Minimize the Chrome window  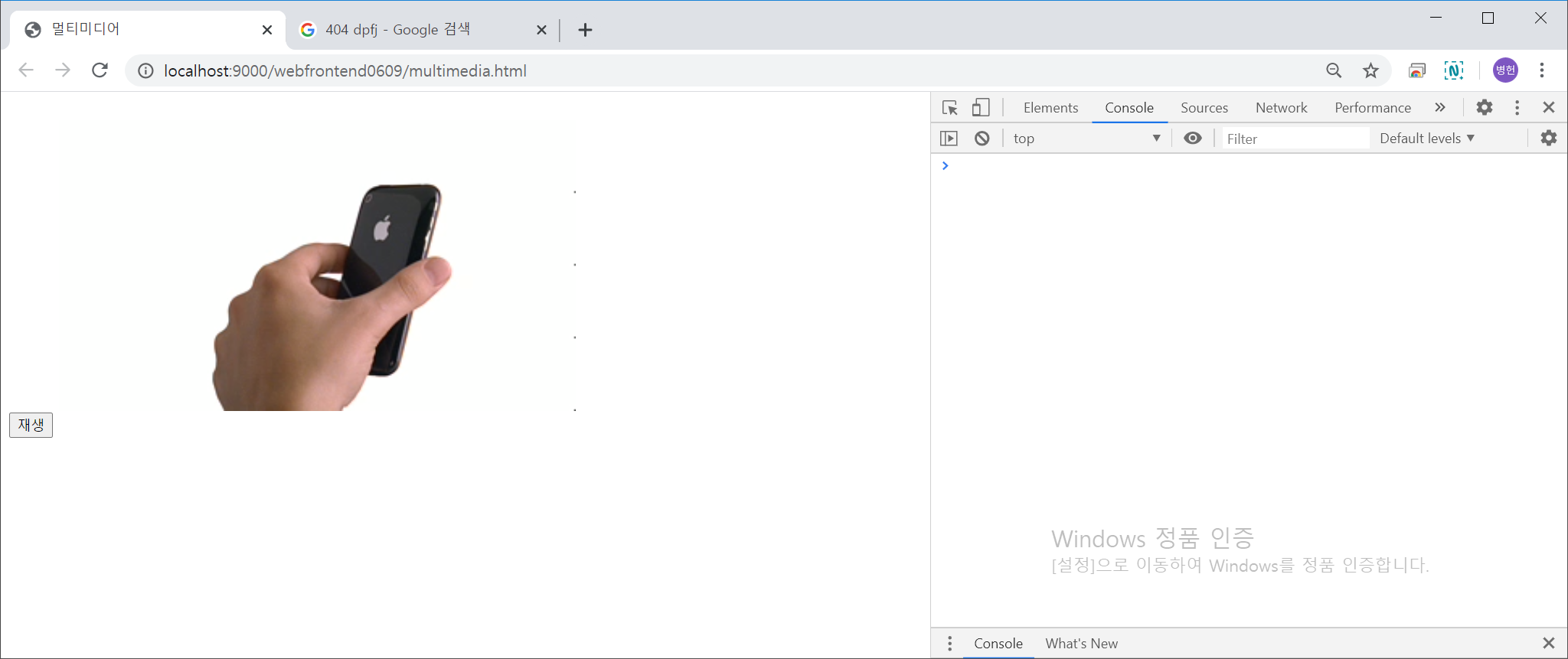[x=1436, y=18]
